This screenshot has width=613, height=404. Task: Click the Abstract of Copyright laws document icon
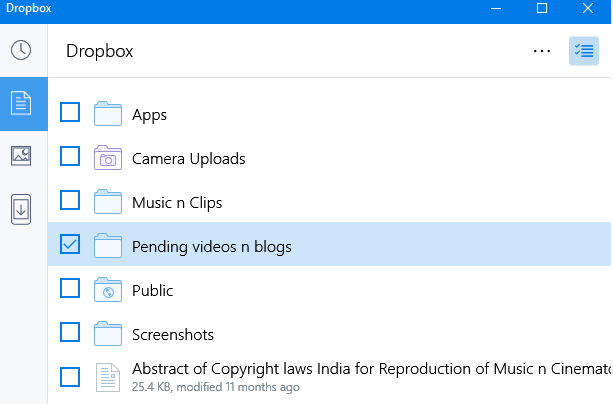coord(107,377)
